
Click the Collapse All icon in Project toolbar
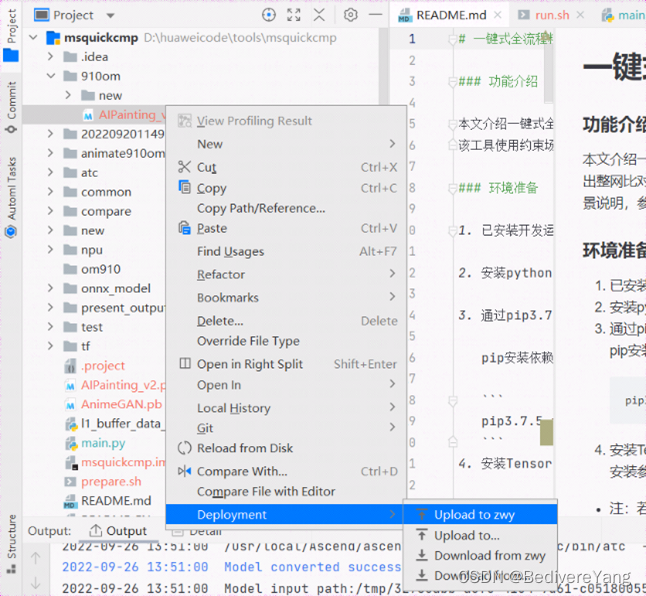[x=319, y=15]
